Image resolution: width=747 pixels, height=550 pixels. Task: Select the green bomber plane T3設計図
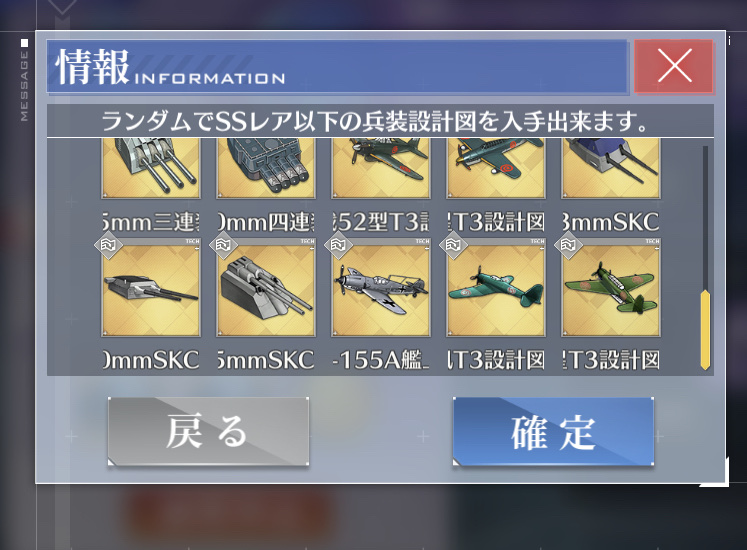click(611, 287)
